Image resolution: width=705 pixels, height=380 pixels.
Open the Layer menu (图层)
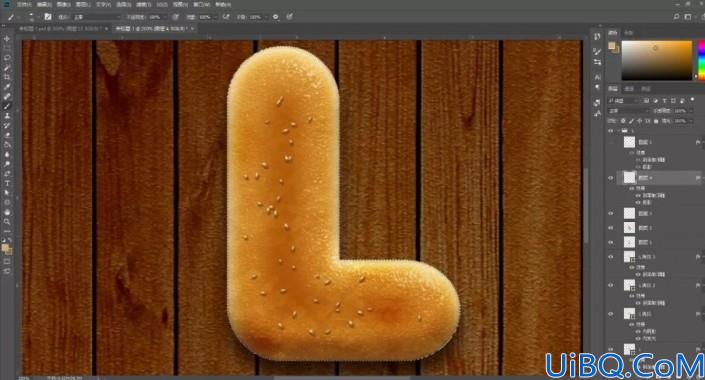click(83, 4)
